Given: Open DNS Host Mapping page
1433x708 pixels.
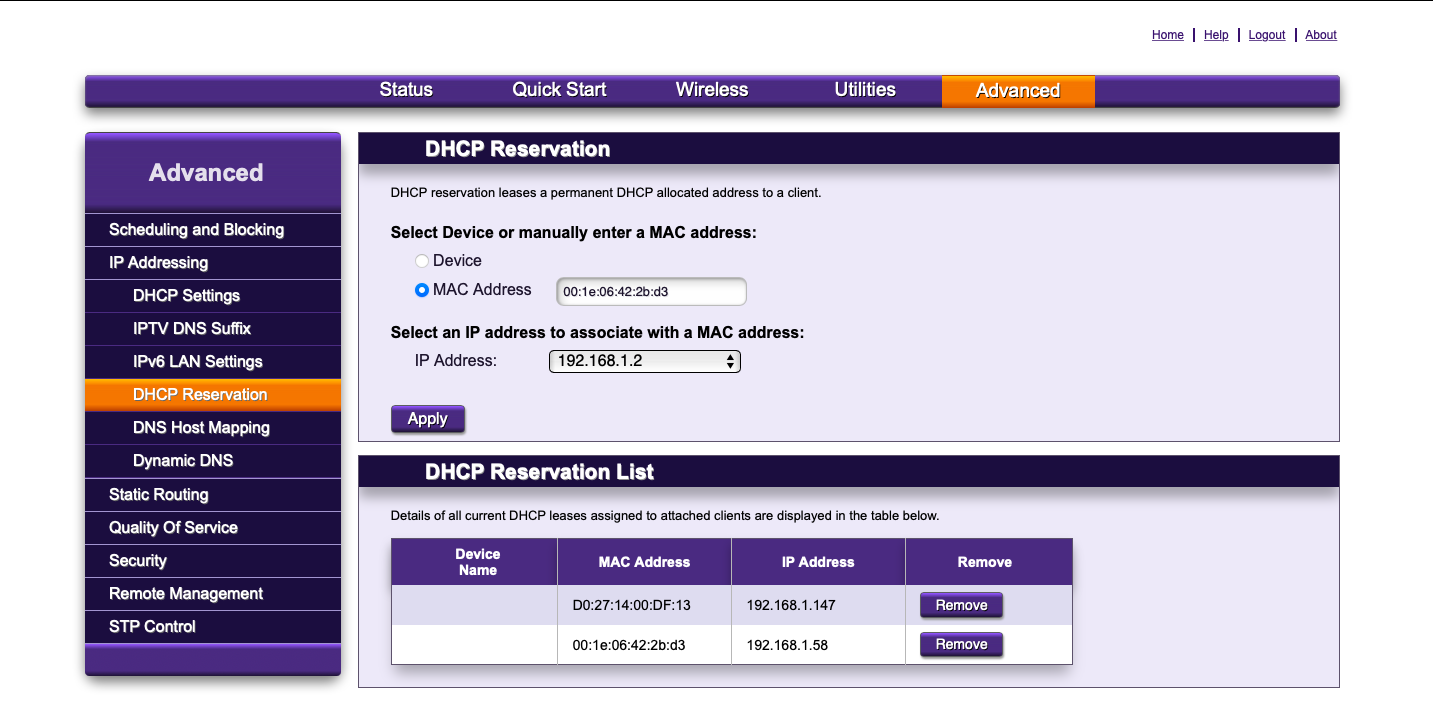Looking at the screenshot, I should click(201, 428).
